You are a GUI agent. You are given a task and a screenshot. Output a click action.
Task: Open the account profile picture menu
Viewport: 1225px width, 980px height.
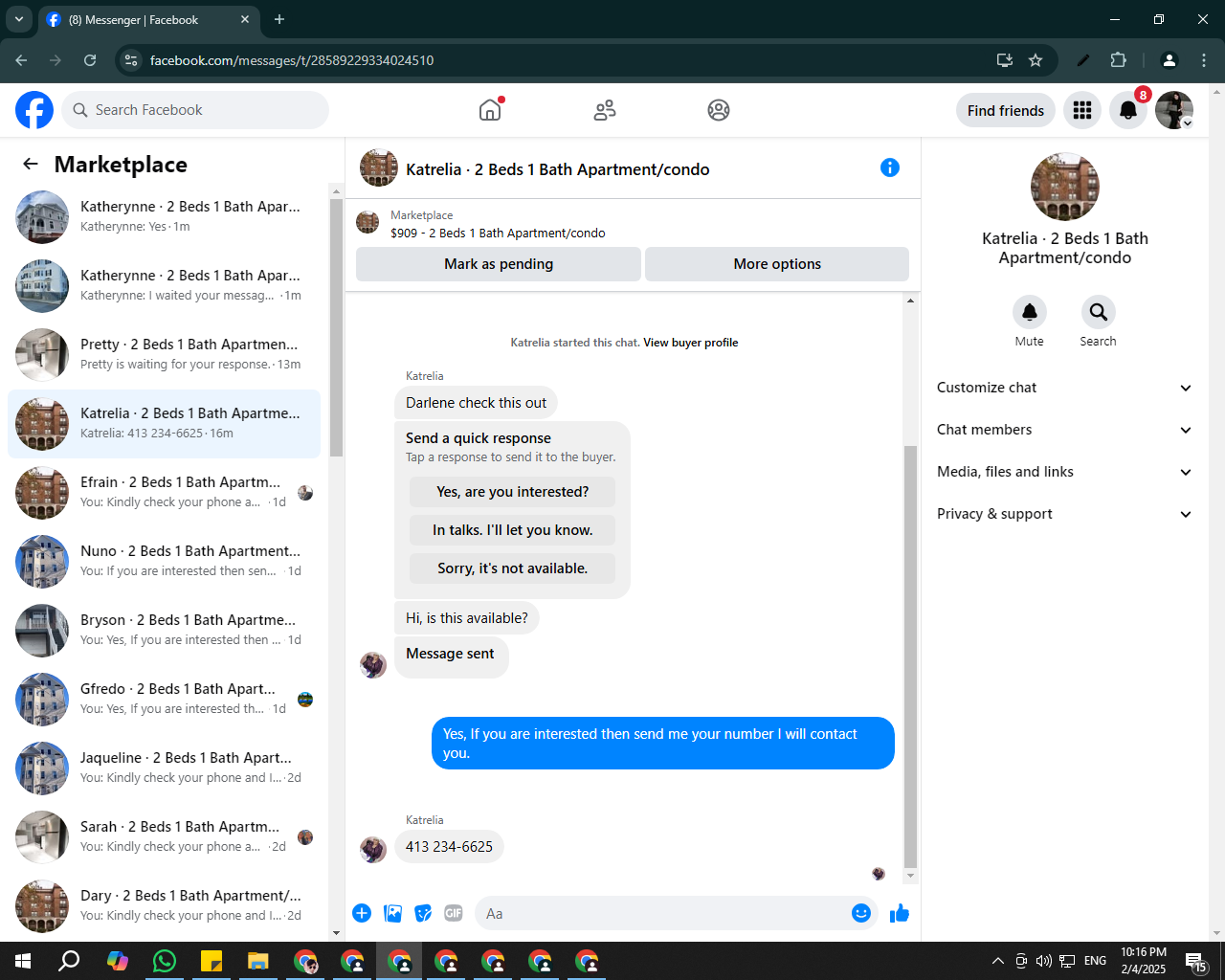(1174, 110)
